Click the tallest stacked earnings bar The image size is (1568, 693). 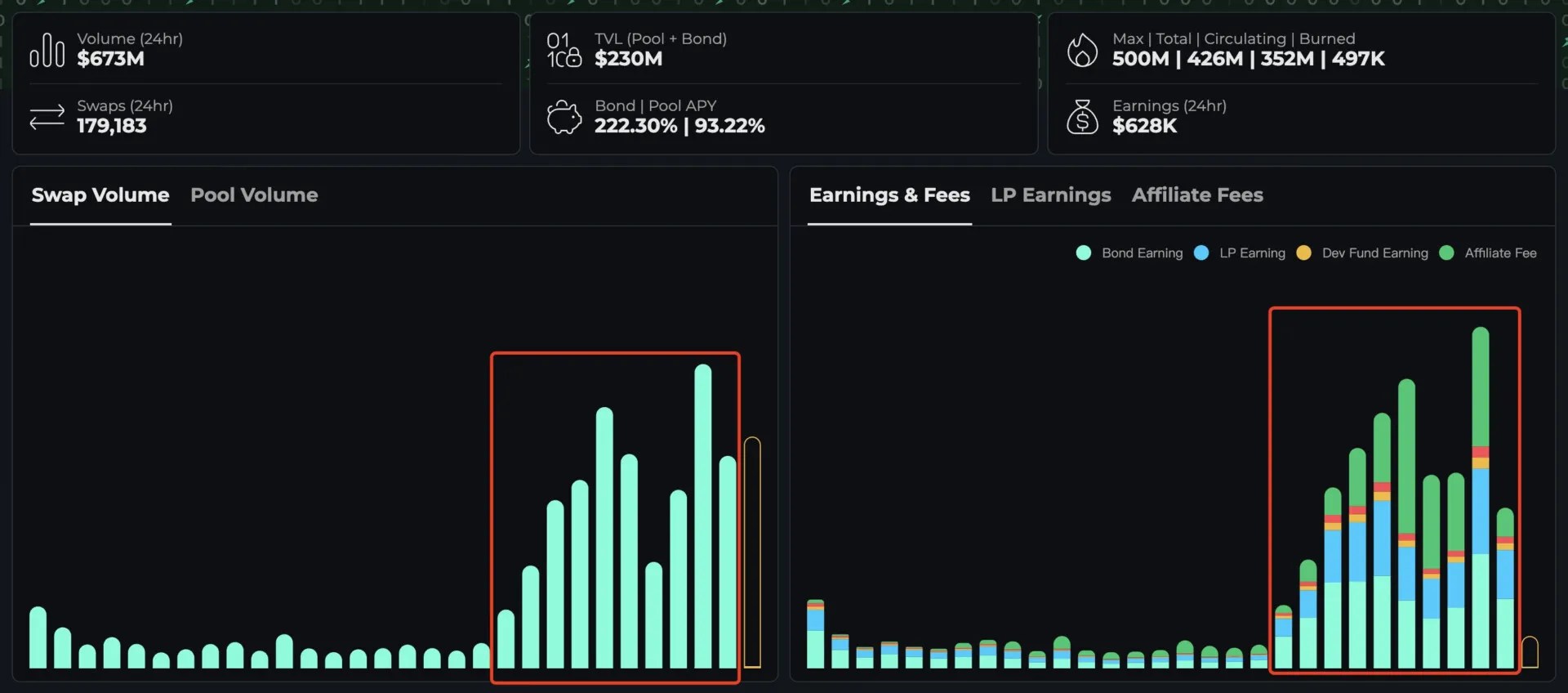click(1480, 499)
